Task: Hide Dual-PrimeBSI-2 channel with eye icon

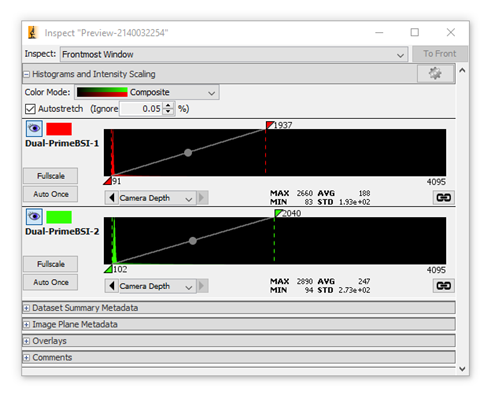Action: point(34,216)
